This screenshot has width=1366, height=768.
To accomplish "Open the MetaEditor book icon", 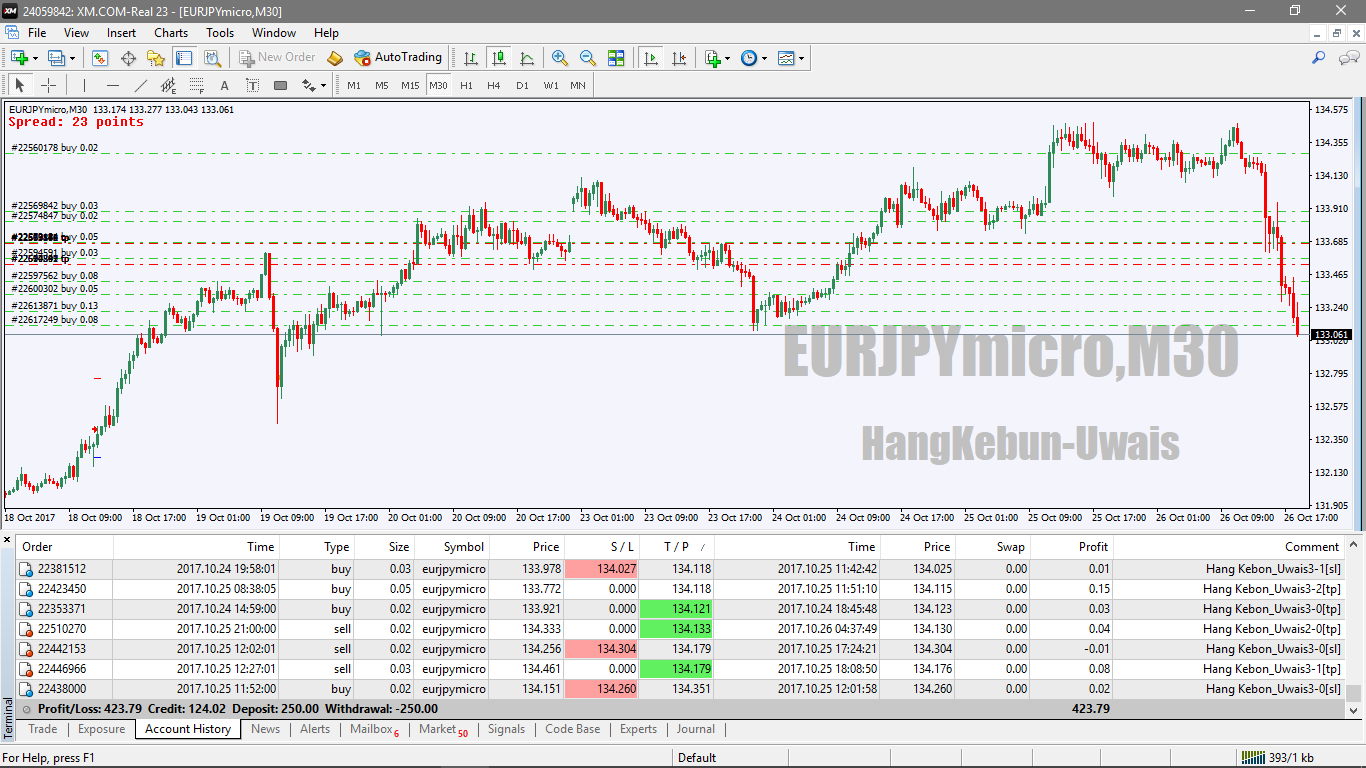I will coord(335,58).
